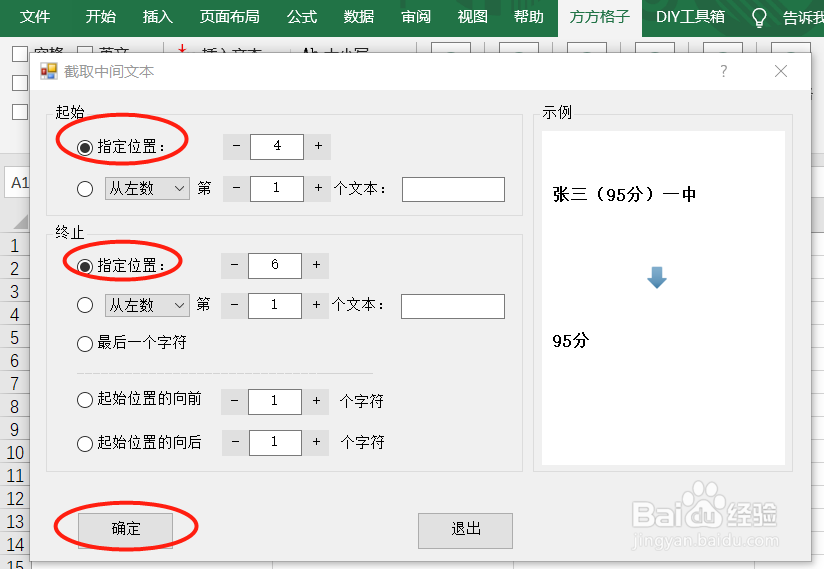The width and height of the screenshot is (824, 569).
Task: Click the lightbulb tell-me icon
Action: [759, 18]
